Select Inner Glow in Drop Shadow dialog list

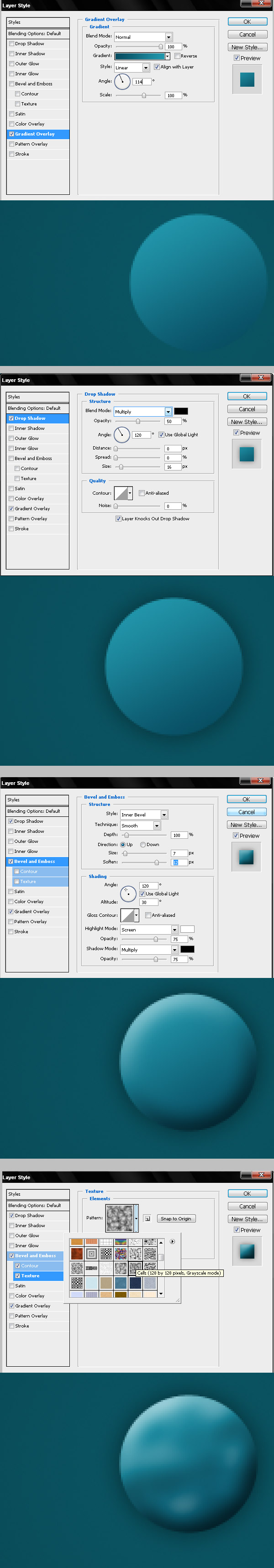[x=26, y=449]
